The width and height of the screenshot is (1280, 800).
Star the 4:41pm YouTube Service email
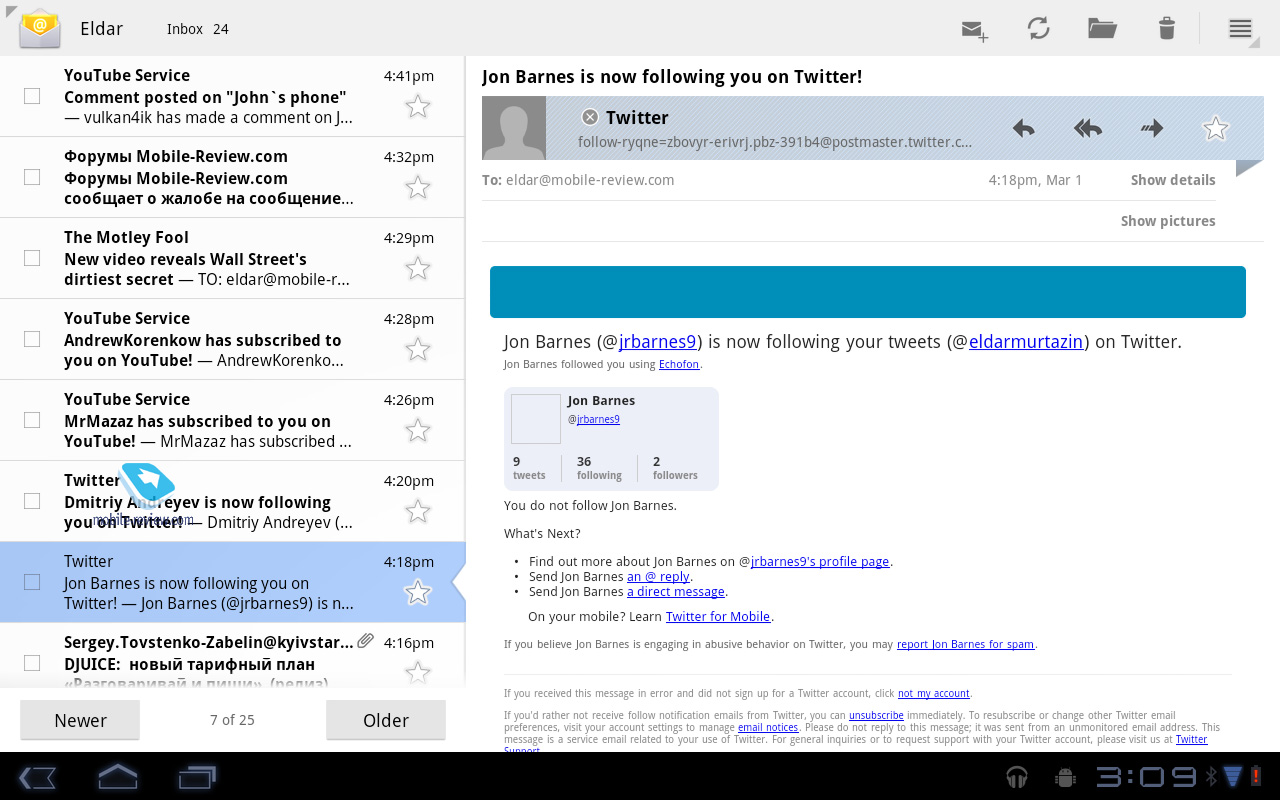(x=418, y=106)
